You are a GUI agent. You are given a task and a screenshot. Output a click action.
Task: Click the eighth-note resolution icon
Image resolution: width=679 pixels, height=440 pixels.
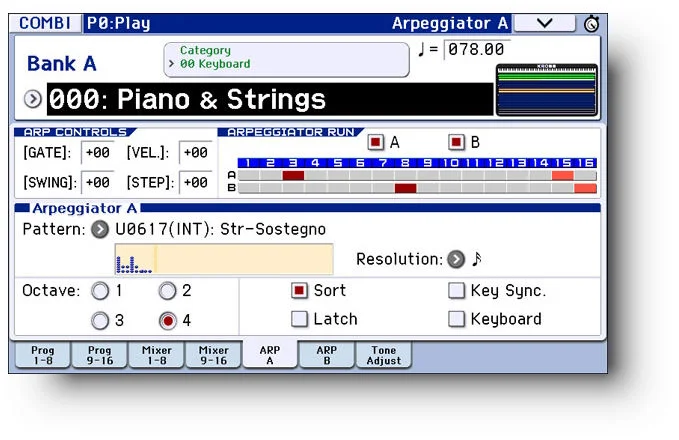click(x=476, y=259)
